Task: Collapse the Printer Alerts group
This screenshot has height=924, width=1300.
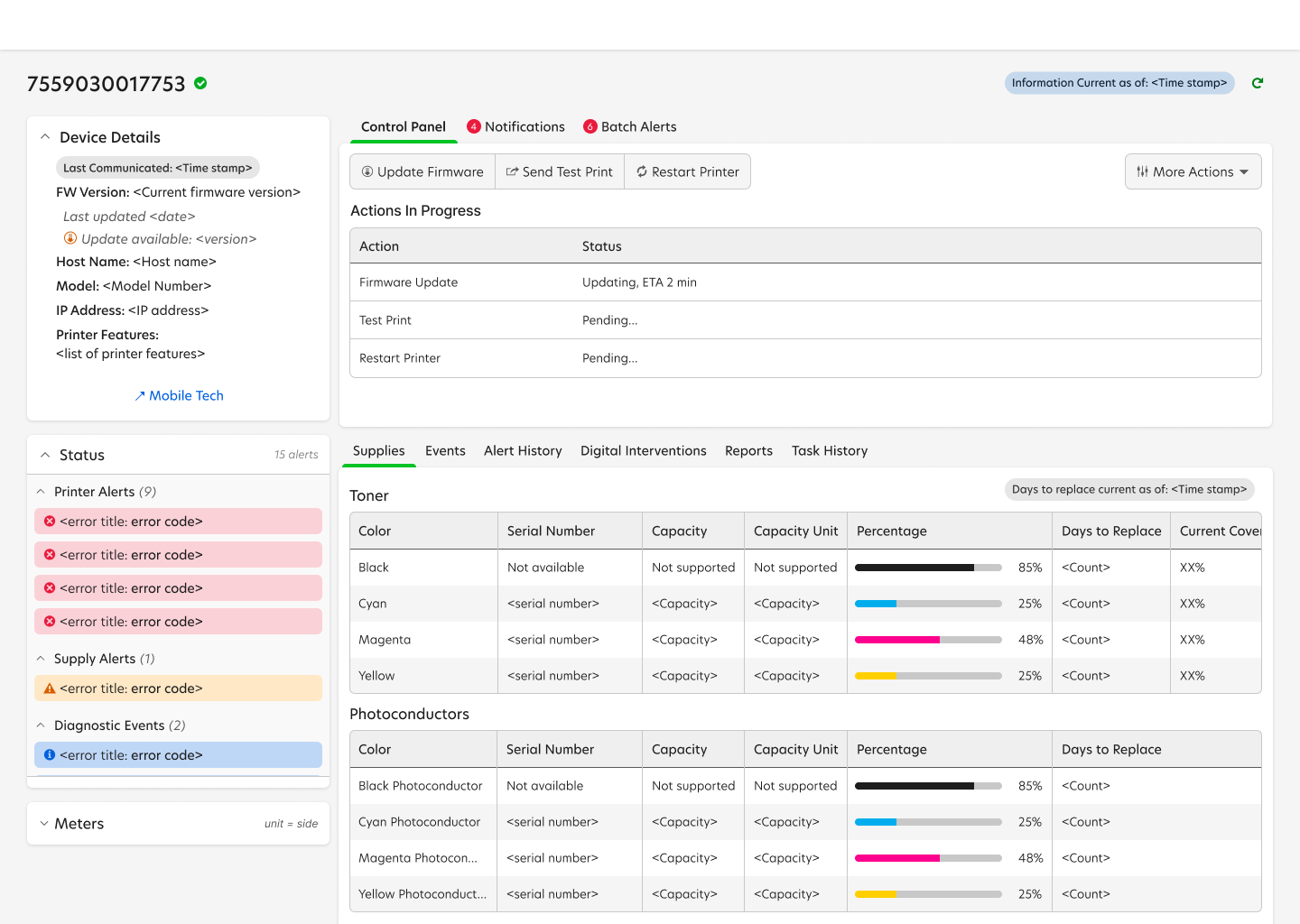Action: pyautogui.click(x=40, y=491)
